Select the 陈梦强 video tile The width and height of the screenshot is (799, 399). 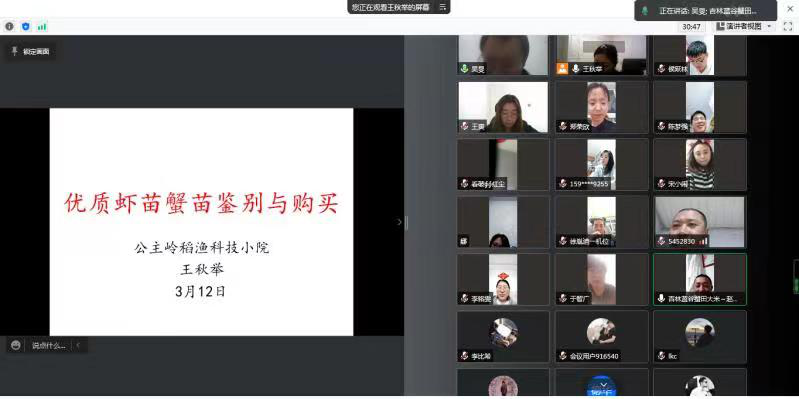[700, 107]
